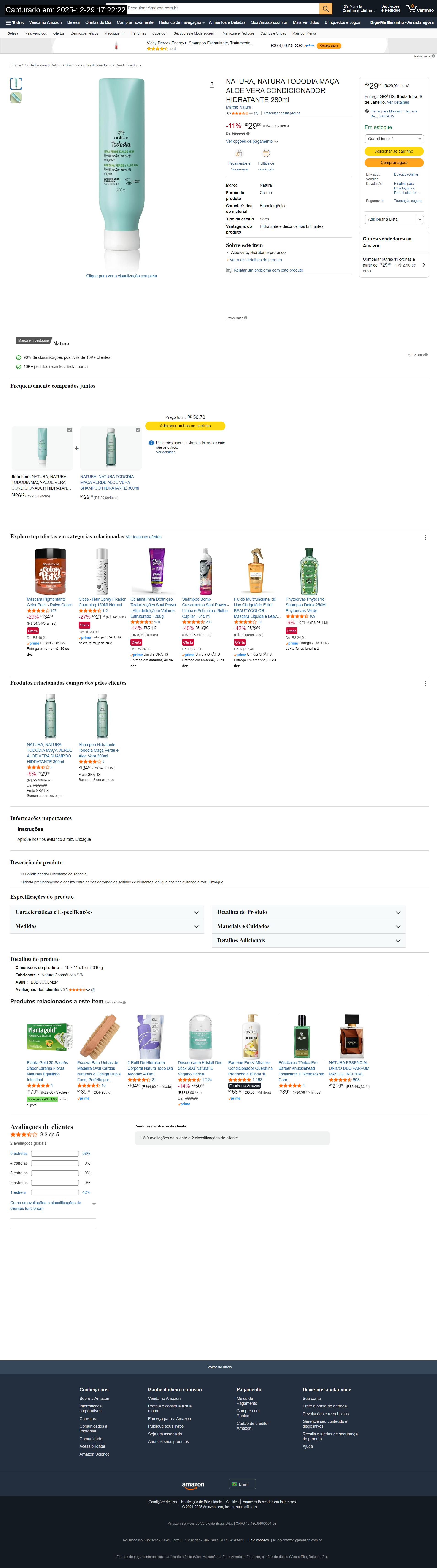This screenshot has width=437, height=1568.
Task: Click the info icon beside shipping speed note
Action: click(151, 443)
